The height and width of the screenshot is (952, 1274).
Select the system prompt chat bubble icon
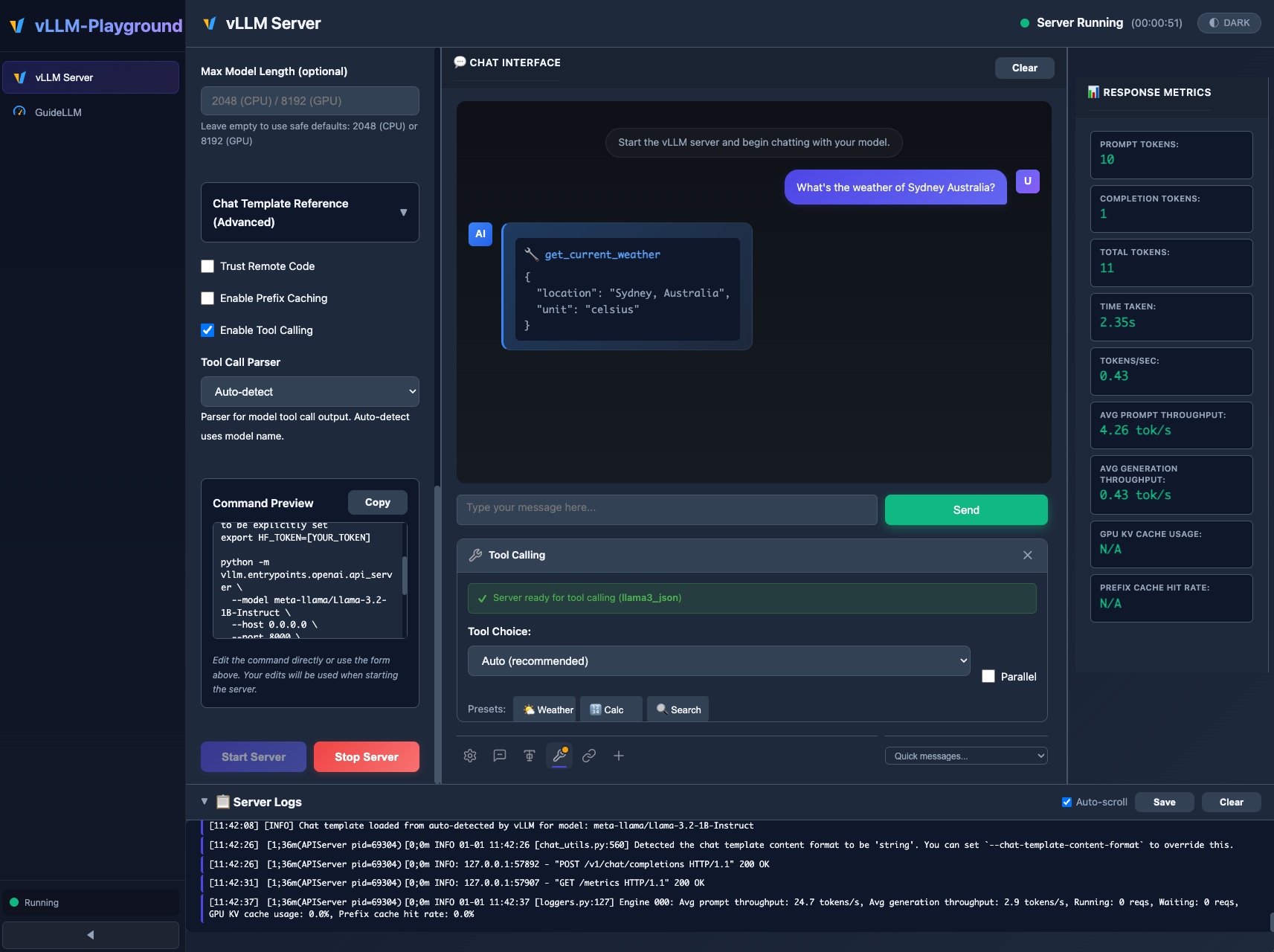[x=500, y=756]
